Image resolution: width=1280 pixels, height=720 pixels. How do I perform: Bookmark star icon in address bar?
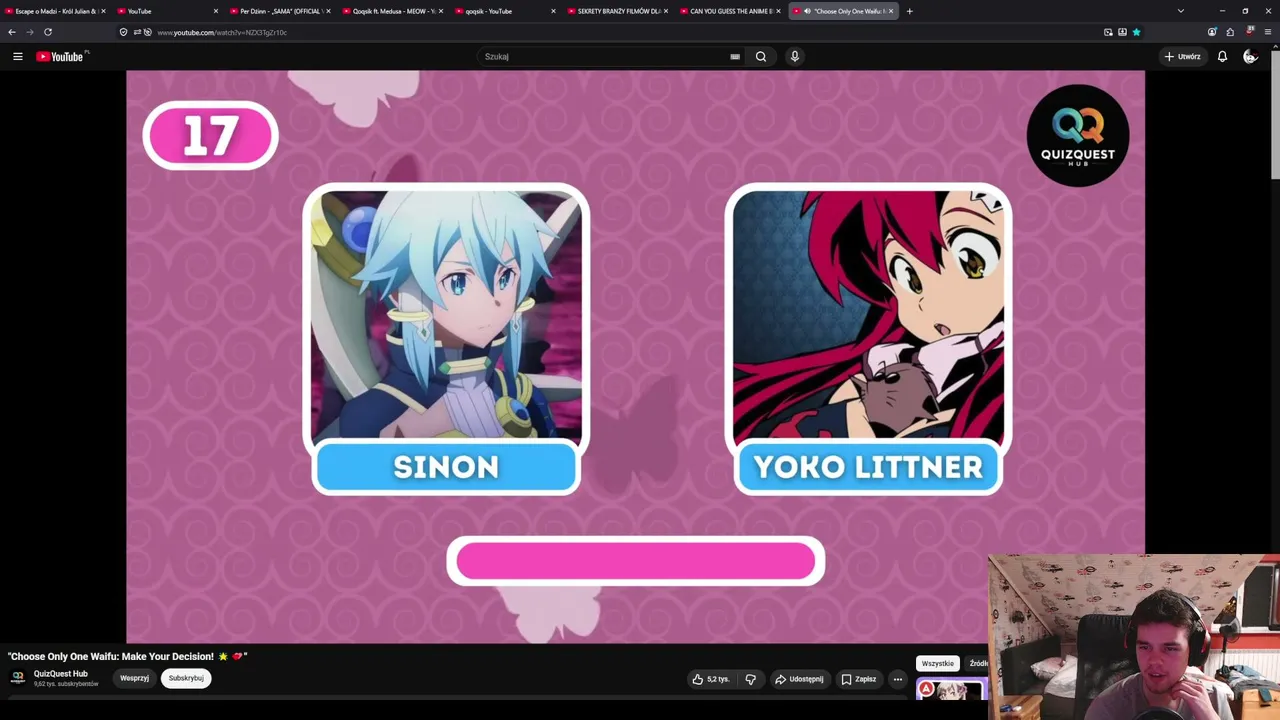[x=1136, y=32]
